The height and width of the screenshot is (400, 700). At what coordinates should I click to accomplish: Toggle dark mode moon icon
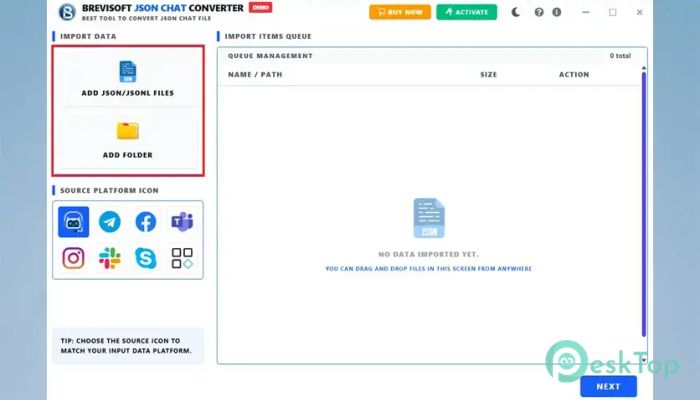(x=516, y=12)
